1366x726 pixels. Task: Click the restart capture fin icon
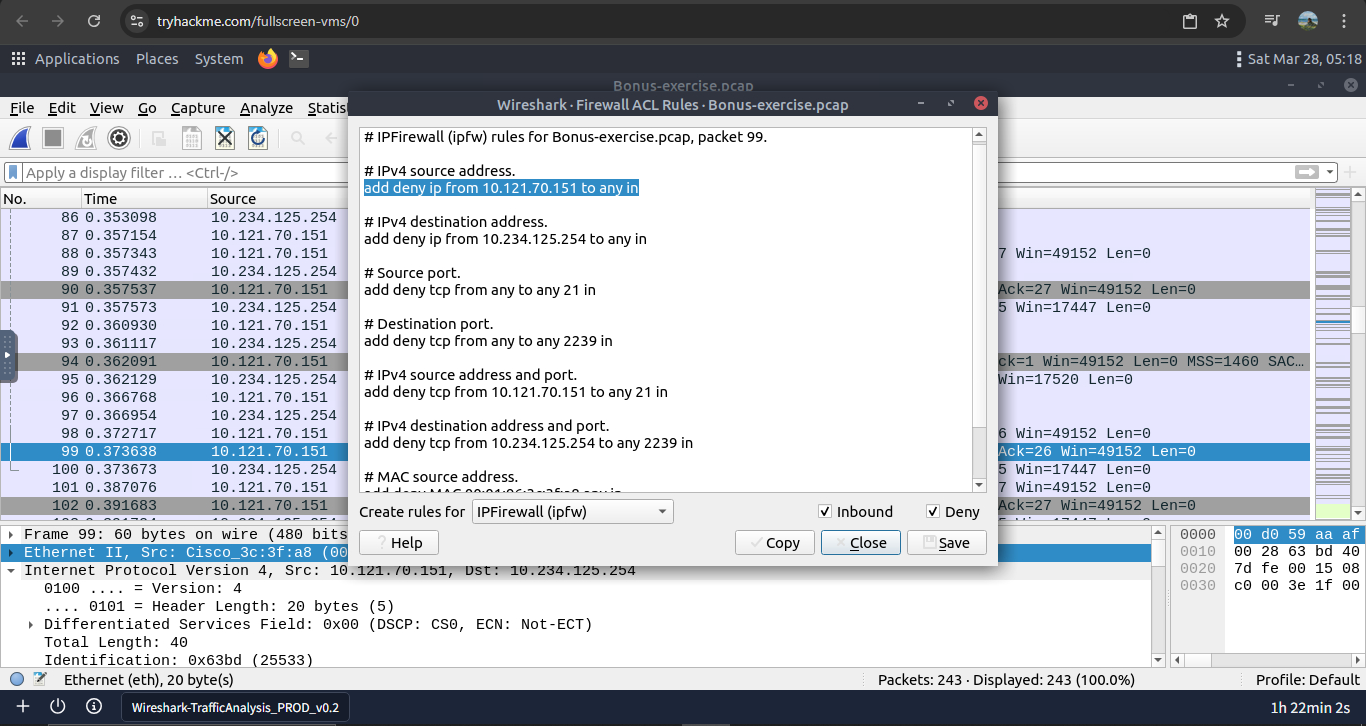click(x=86, y=138)
